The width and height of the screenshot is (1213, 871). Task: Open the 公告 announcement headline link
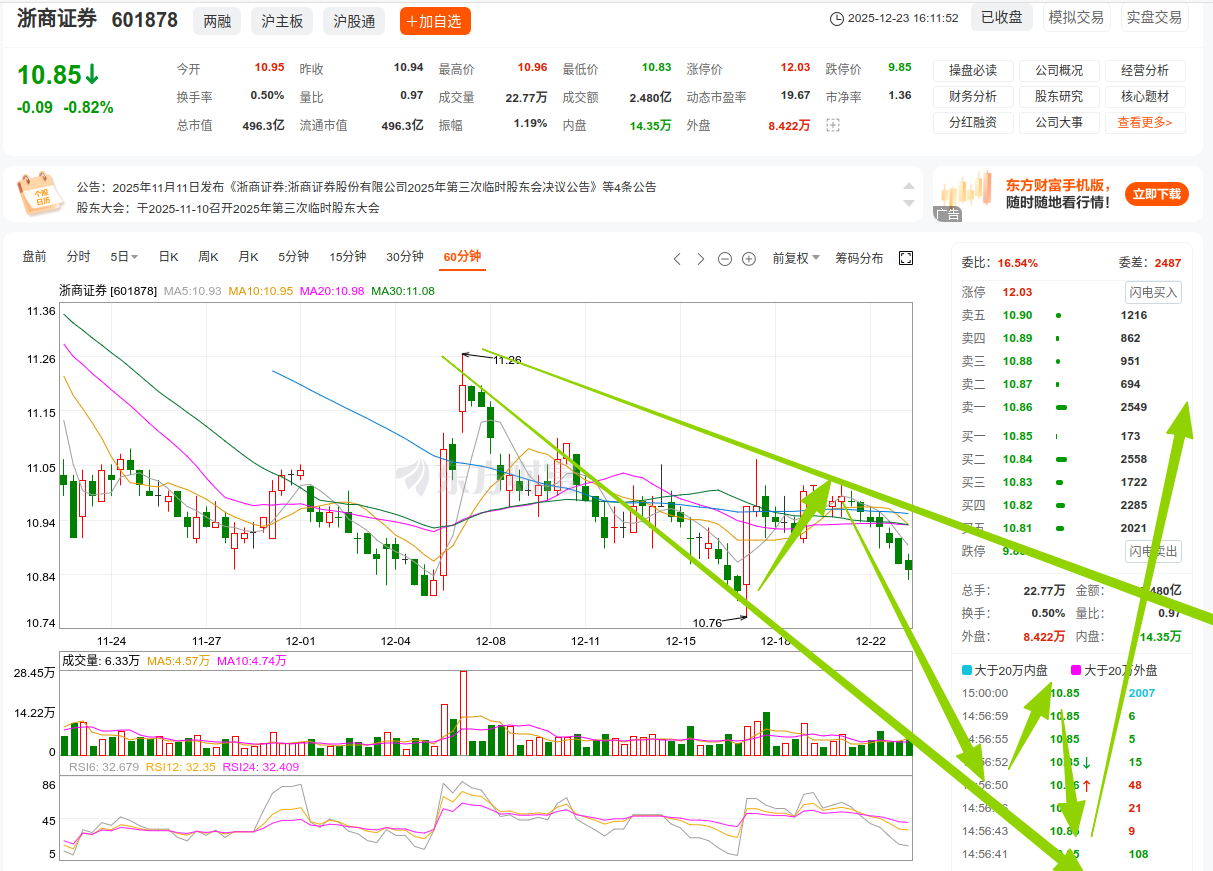point(367,187)
